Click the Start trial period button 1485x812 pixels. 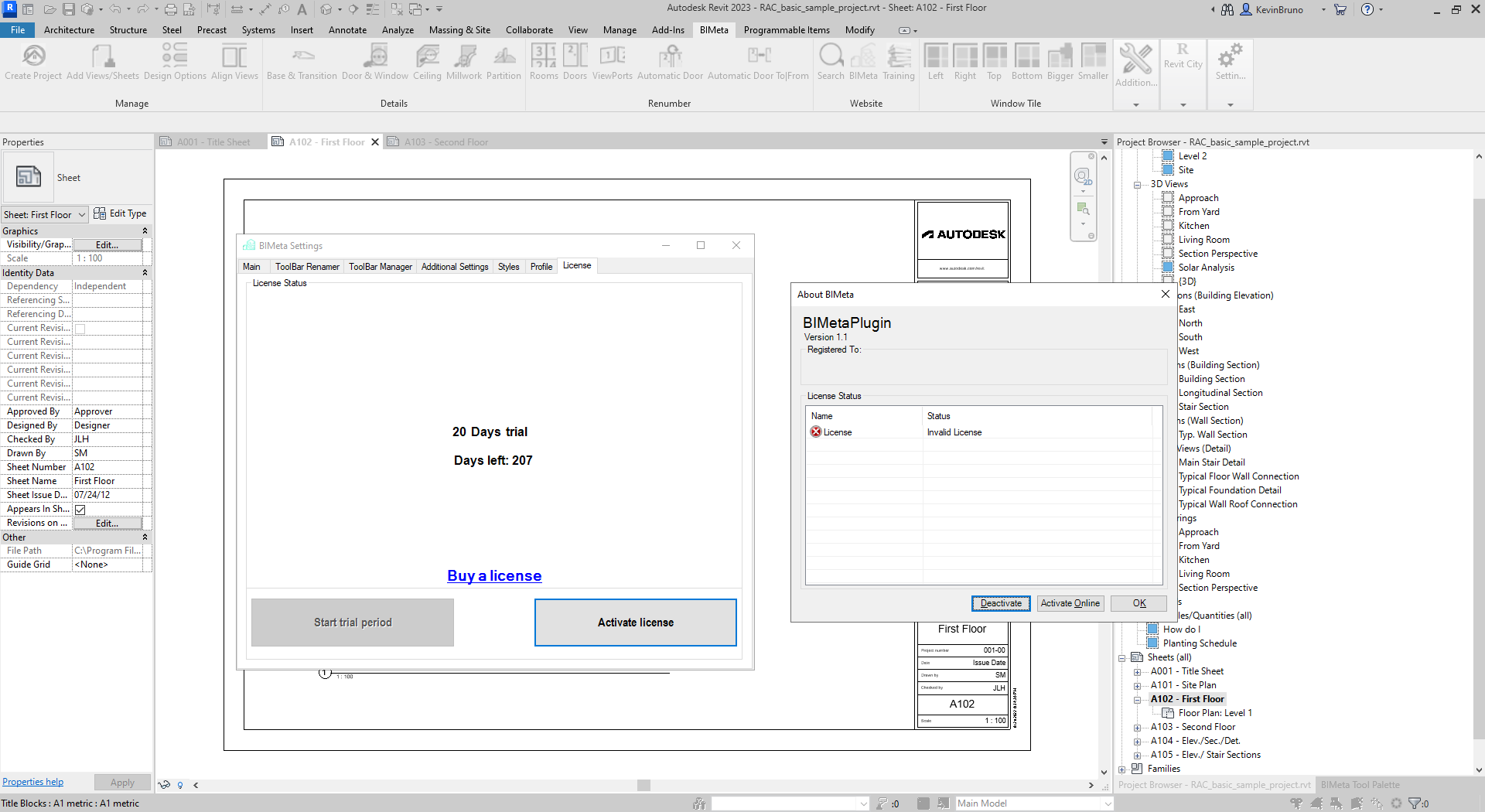(x=353, y=623)
